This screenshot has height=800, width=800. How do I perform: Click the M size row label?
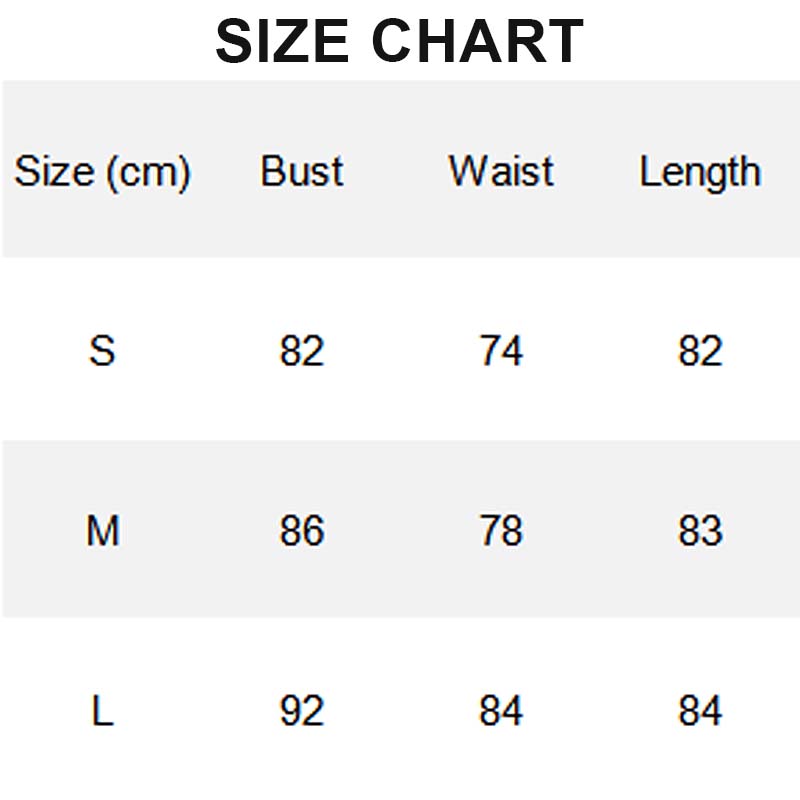click(102, 530)
